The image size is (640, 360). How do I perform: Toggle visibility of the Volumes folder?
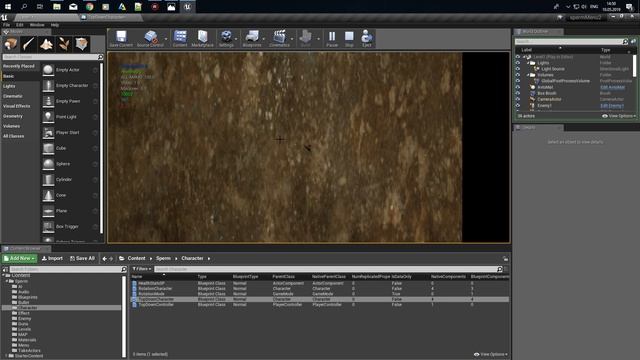click(518, 75)
